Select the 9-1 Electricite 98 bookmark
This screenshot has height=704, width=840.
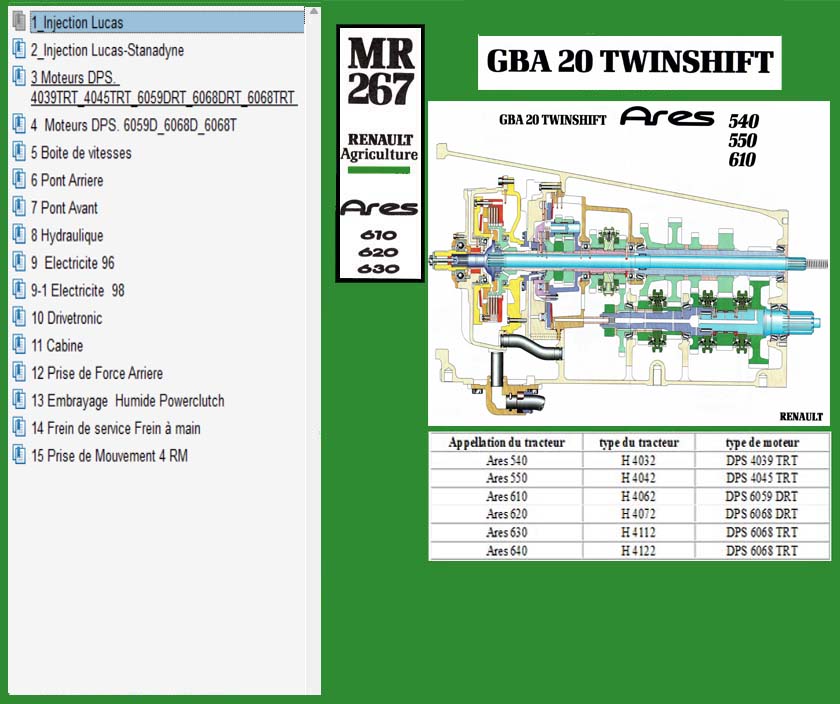click(78, 290)
